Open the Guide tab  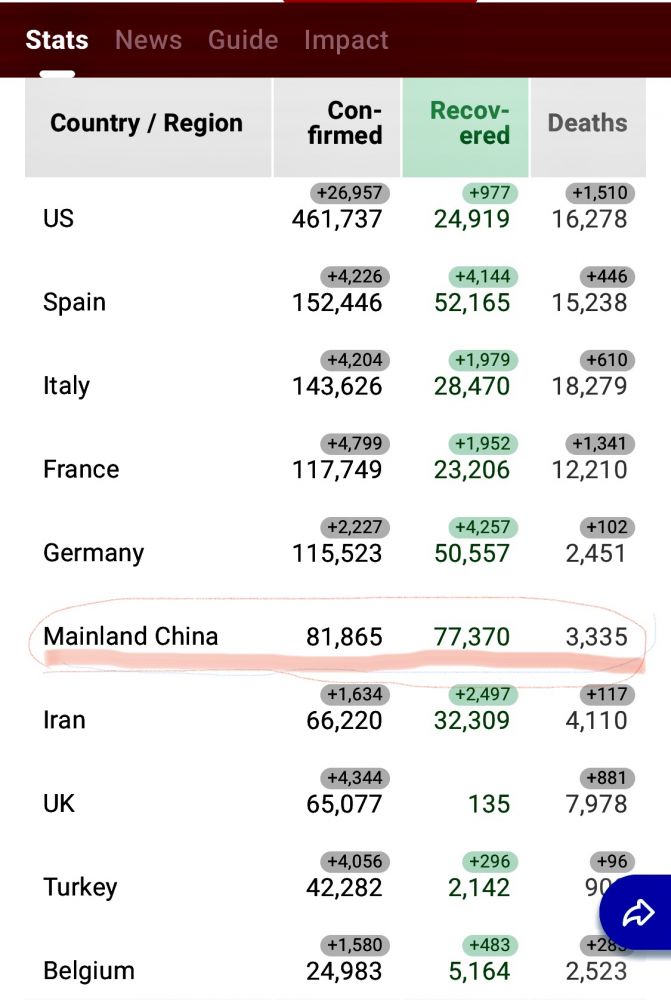(243, 40)
